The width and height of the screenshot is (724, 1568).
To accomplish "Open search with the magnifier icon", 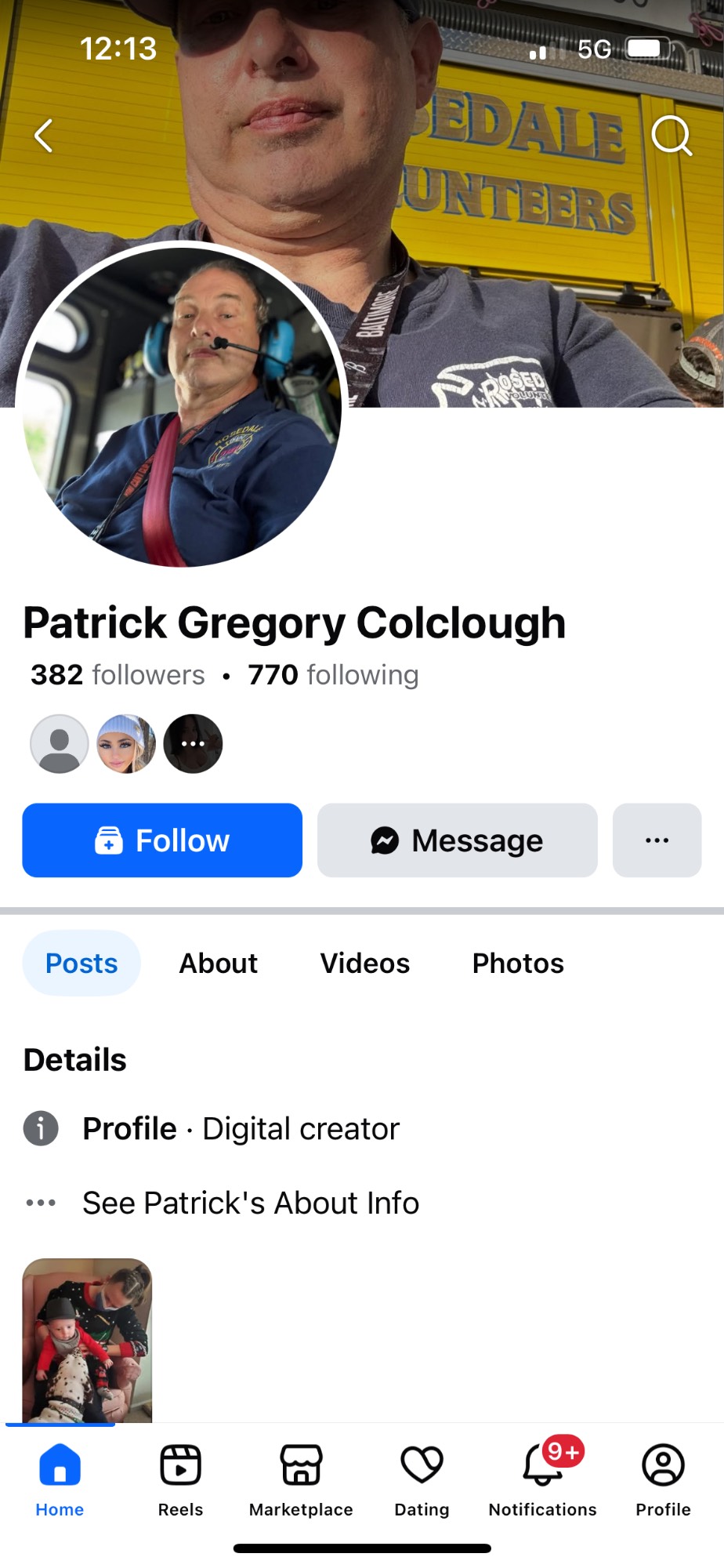I will click(x=672, y=136).
